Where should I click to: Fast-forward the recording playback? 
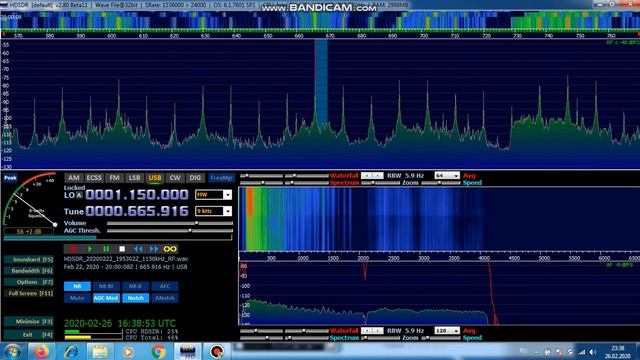pos(154,249)
